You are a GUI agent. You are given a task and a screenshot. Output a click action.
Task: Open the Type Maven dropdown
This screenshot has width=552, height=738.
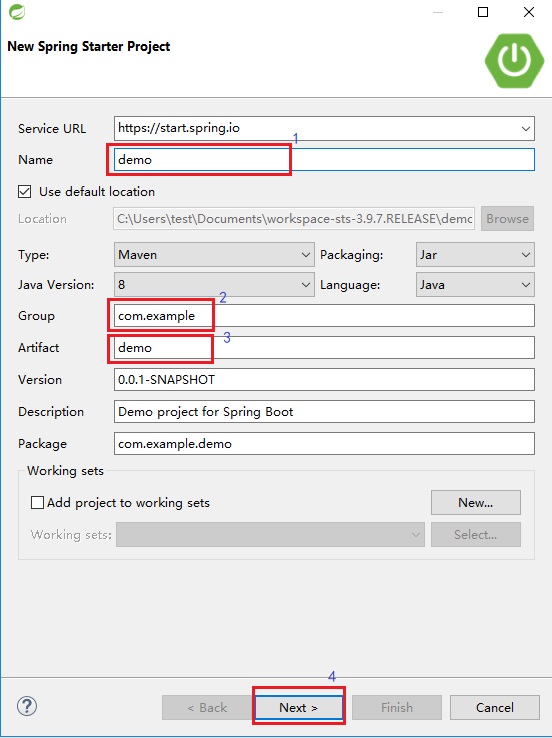[x=214, y=255]
